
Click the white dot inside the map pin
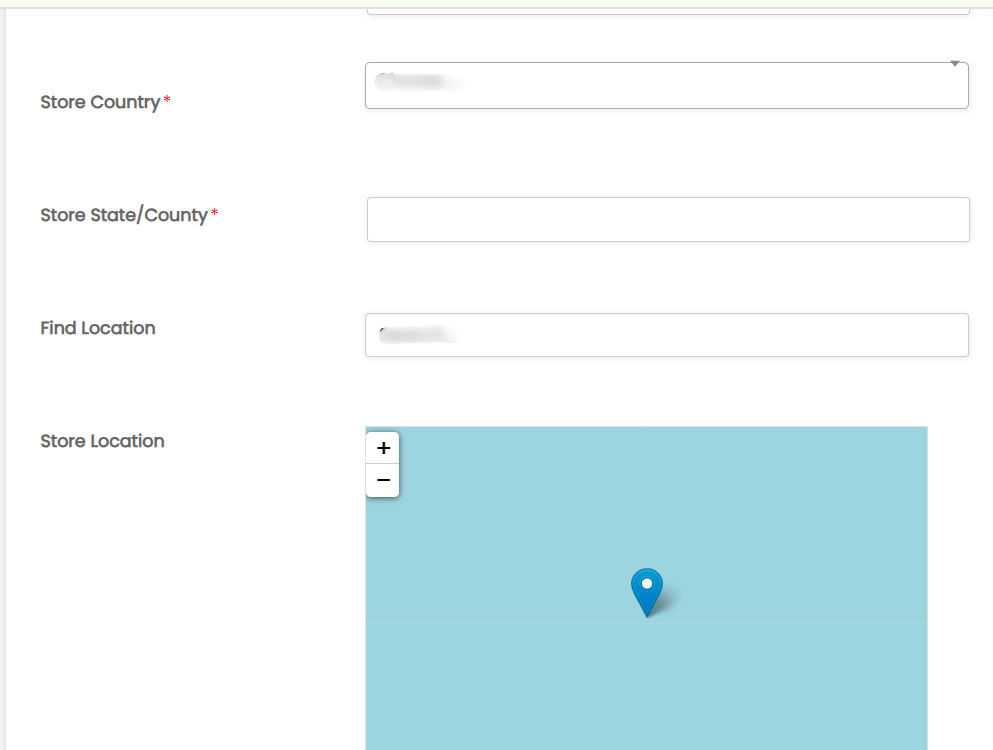(647, 583)
